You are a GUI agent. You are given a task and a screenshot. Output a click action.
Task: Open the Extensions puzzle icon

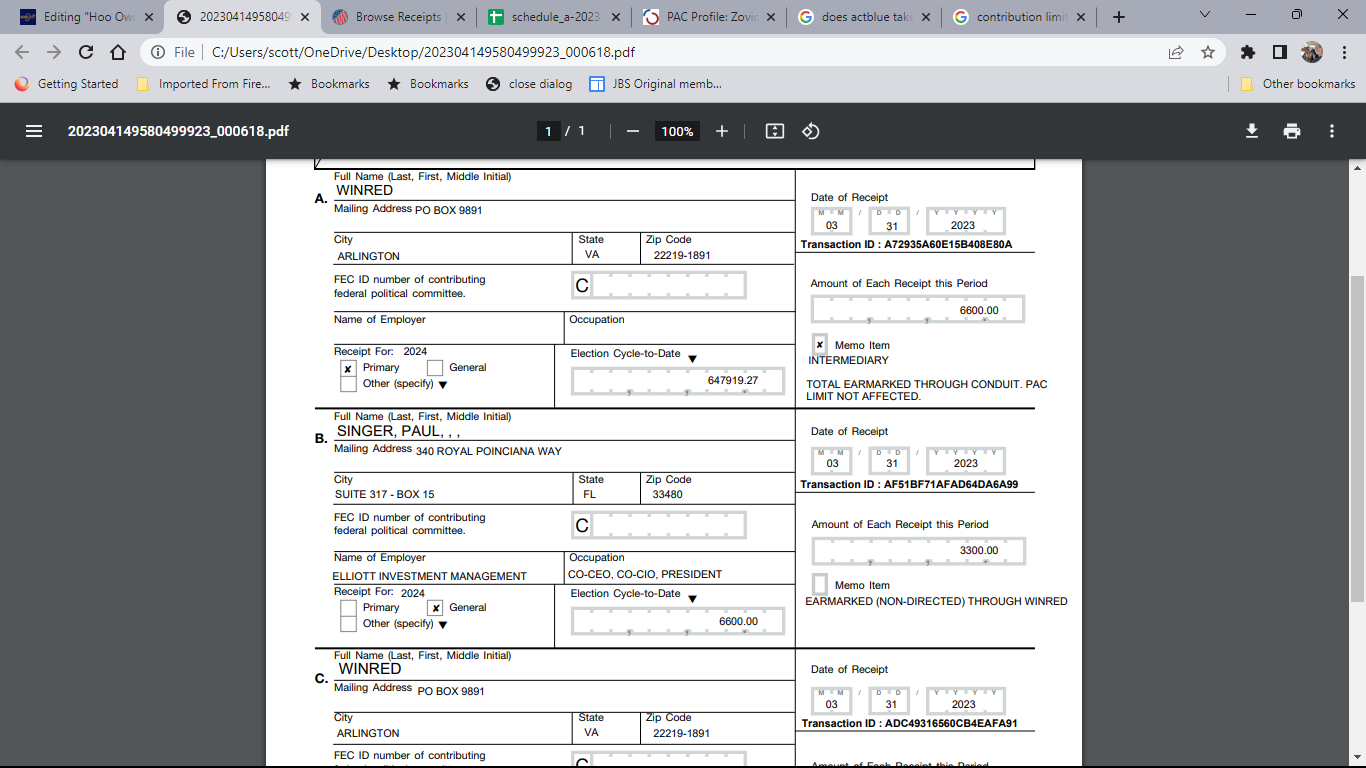[1247, 52]
